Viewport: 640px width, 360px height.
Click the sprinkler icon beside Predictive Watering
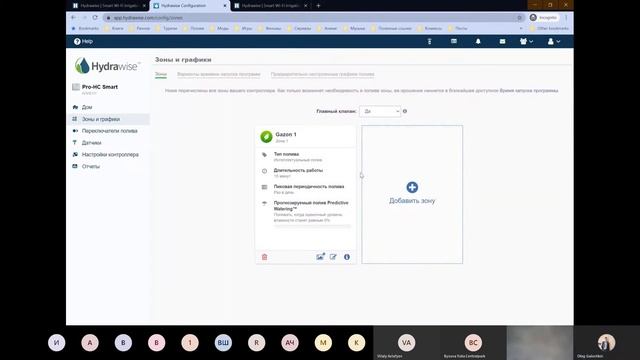pos(264,203)
